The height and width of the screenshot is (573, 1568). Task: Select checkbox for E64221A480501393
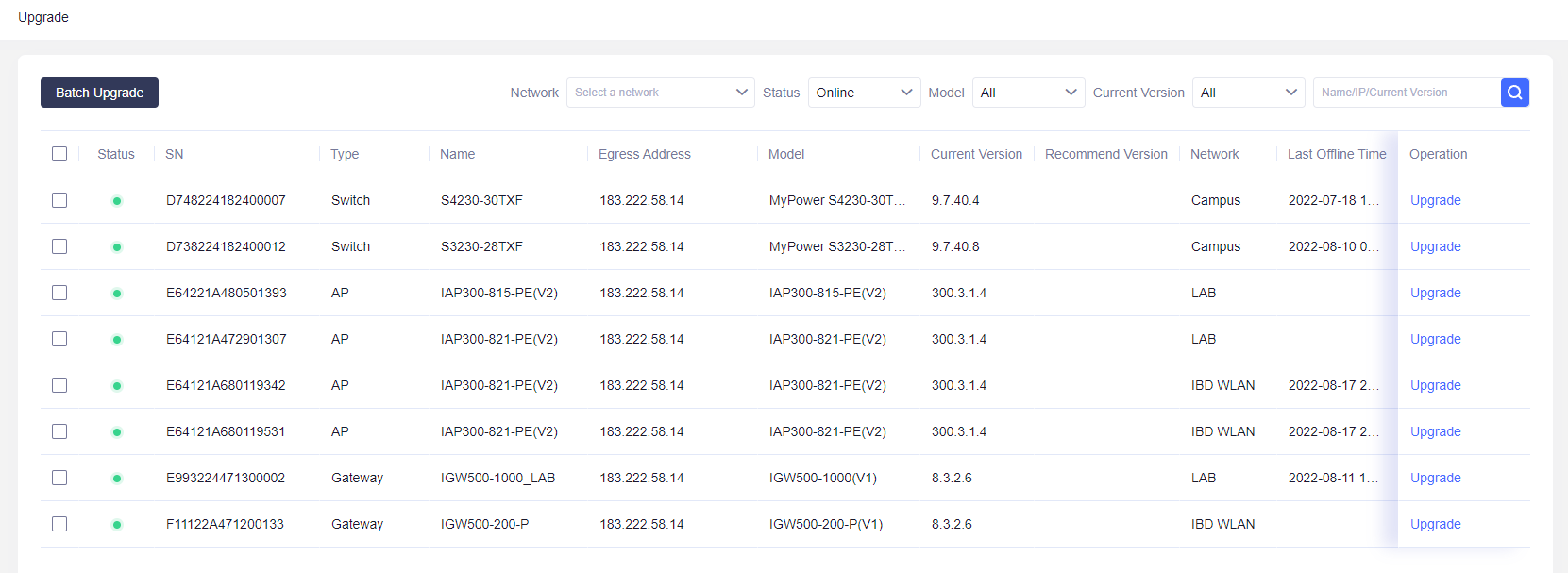click(x=59, y=293)
